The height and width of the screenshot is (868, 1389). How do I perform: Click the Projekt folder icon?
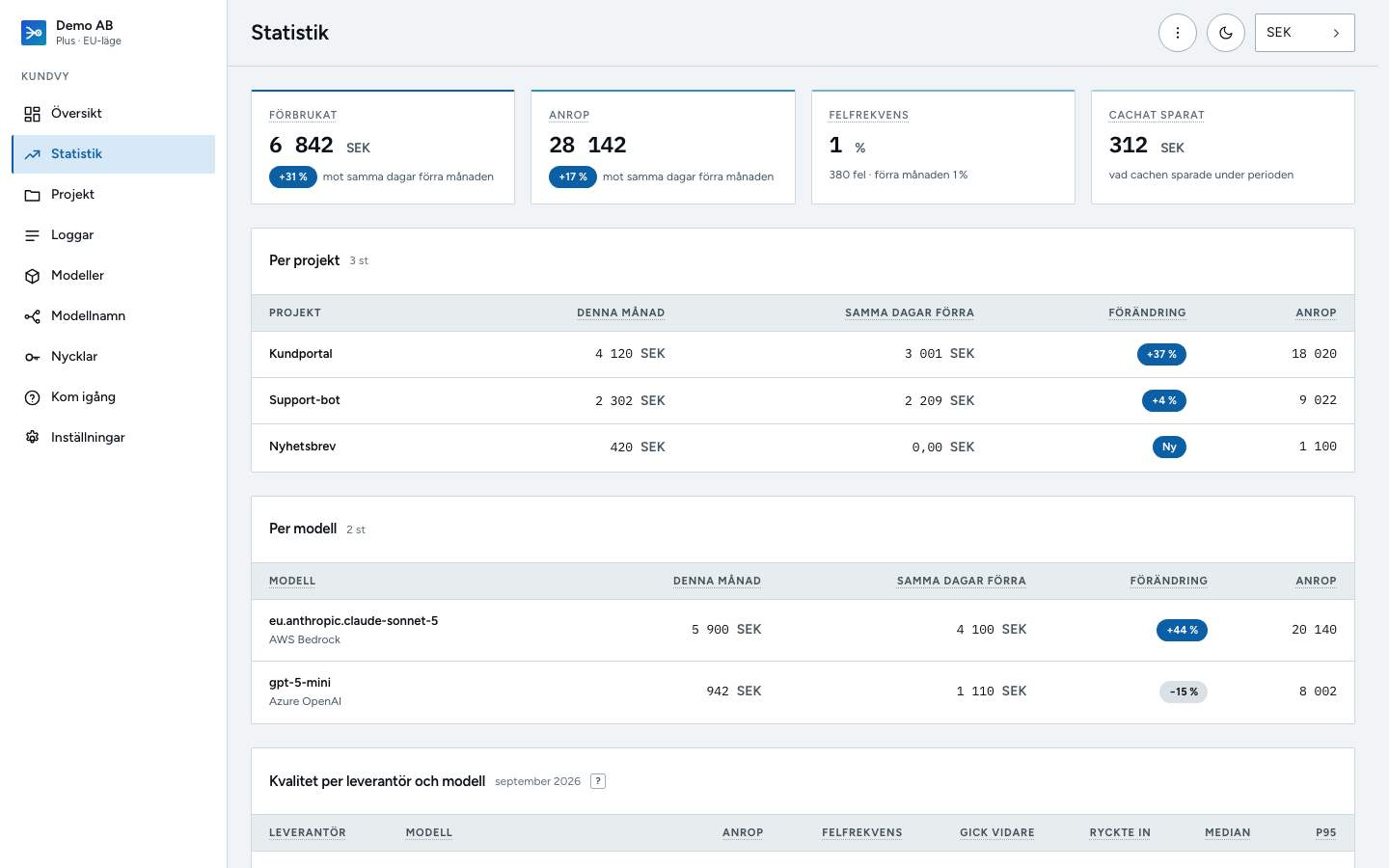point(33,195)
